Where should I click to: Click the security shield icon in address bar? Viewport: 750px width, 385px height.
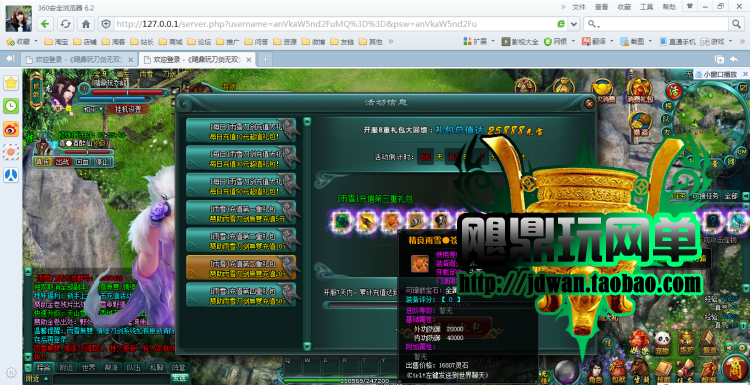(x=106, y=24)
